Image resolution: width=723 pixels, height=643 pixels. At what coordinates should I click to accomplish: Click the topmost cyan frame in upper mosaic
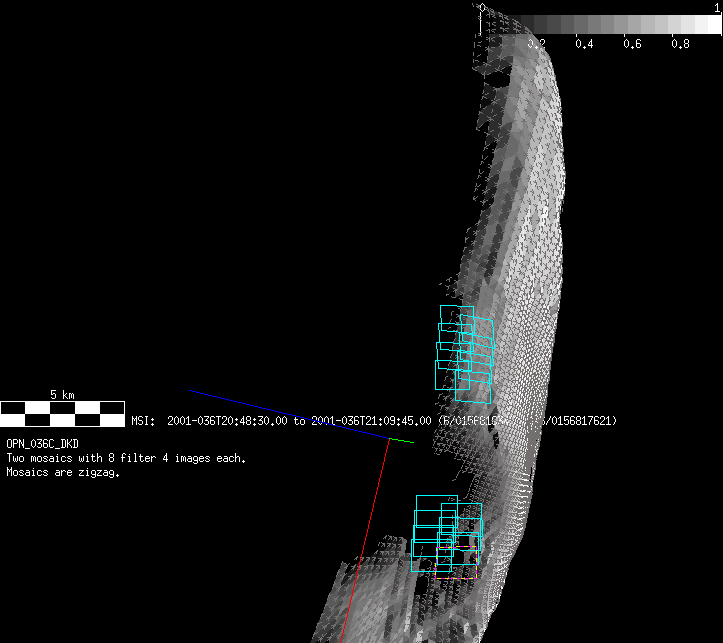[x=456, y=314]
